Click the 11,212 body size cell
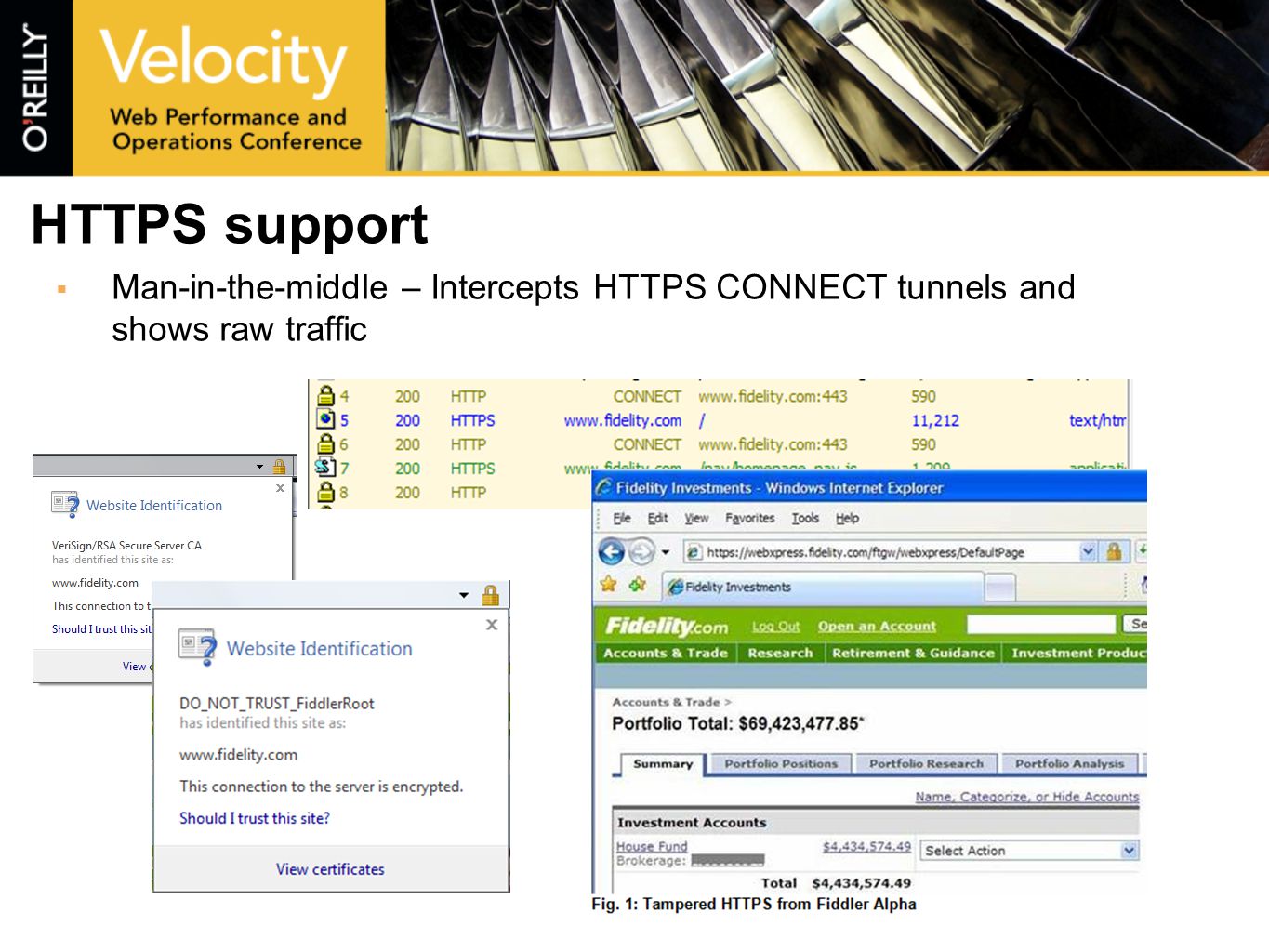 (935, 420)
